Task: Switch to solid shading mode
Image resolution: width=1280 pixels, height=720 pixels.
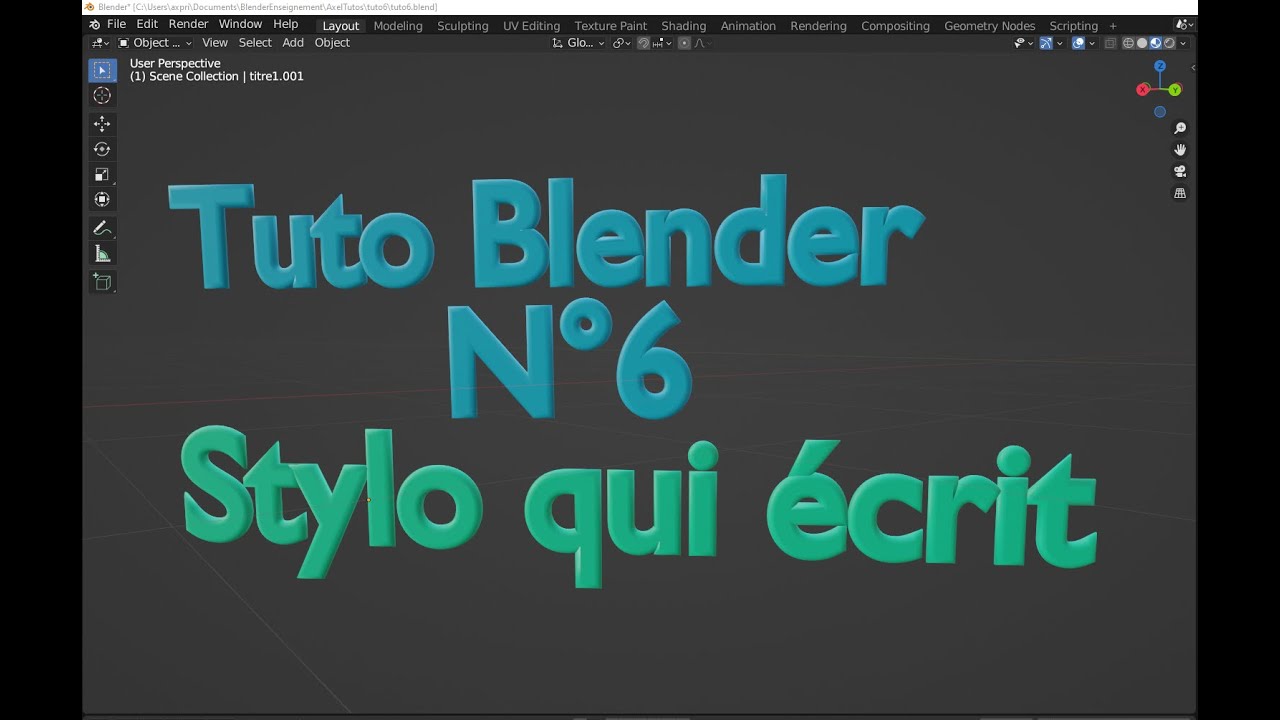Action: 1142,43
